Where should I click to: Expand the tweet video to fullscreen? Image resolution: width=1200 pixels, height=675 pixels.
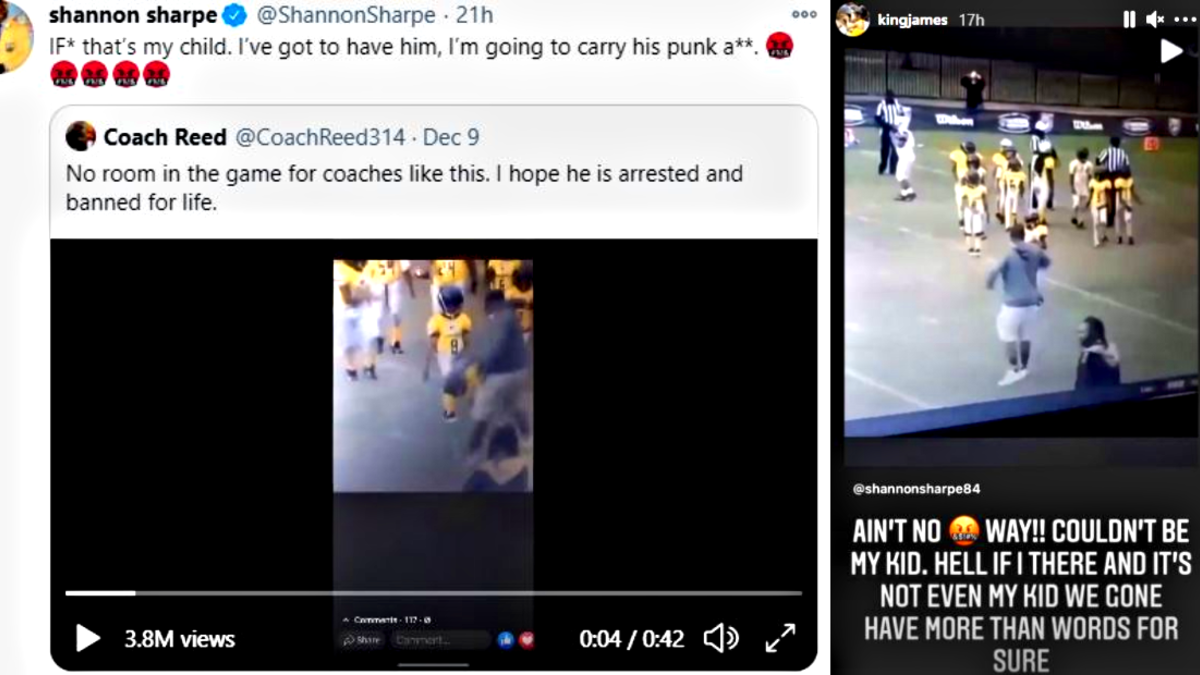pyautogui.click(x=780, y=638)
